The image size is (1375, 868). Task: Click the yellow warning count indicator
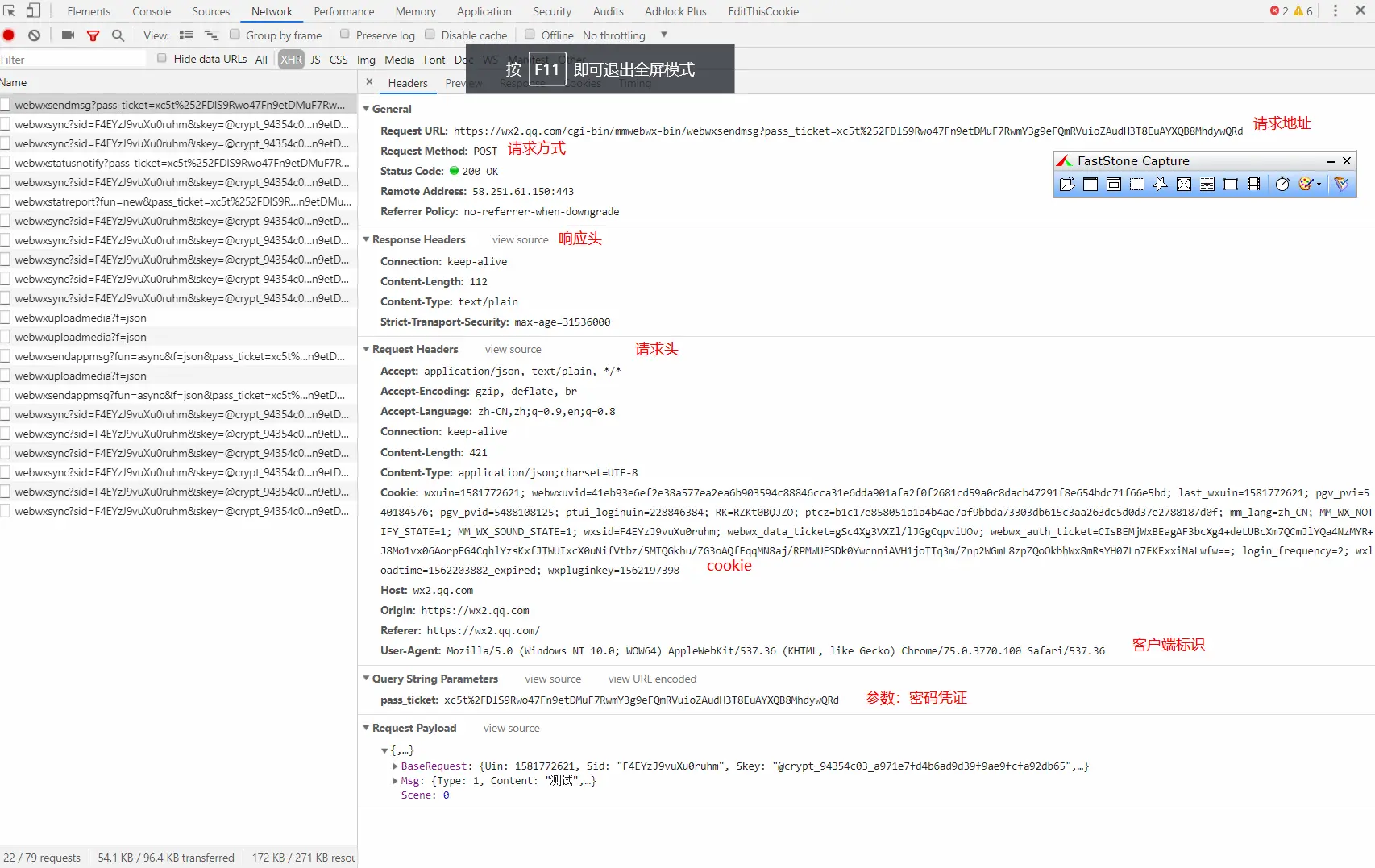[1303, 11]
